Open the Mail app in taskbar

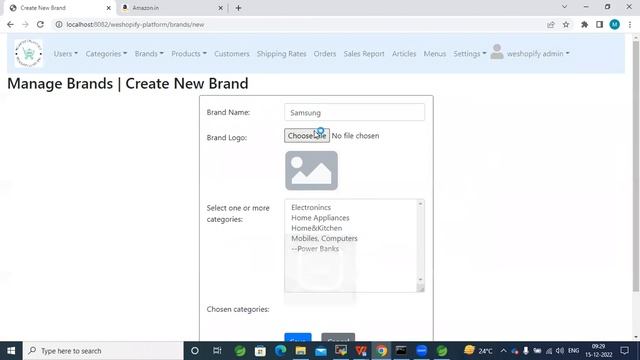point(321,351)
